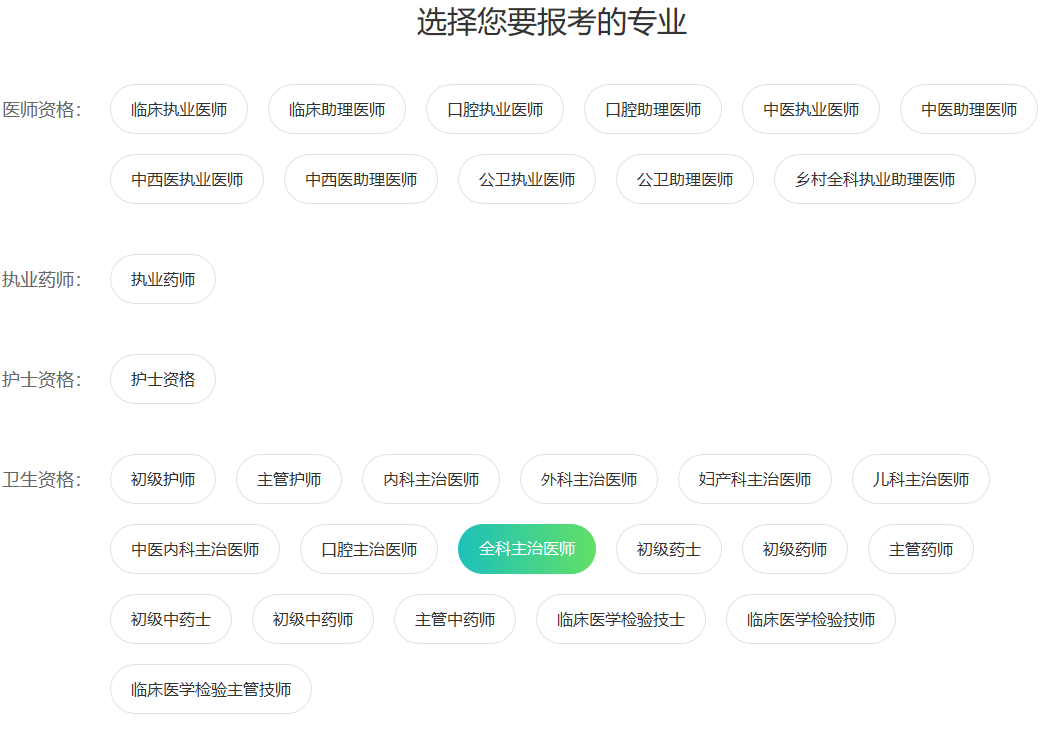Select 口腔主治医师 specialty

[369, 549]
